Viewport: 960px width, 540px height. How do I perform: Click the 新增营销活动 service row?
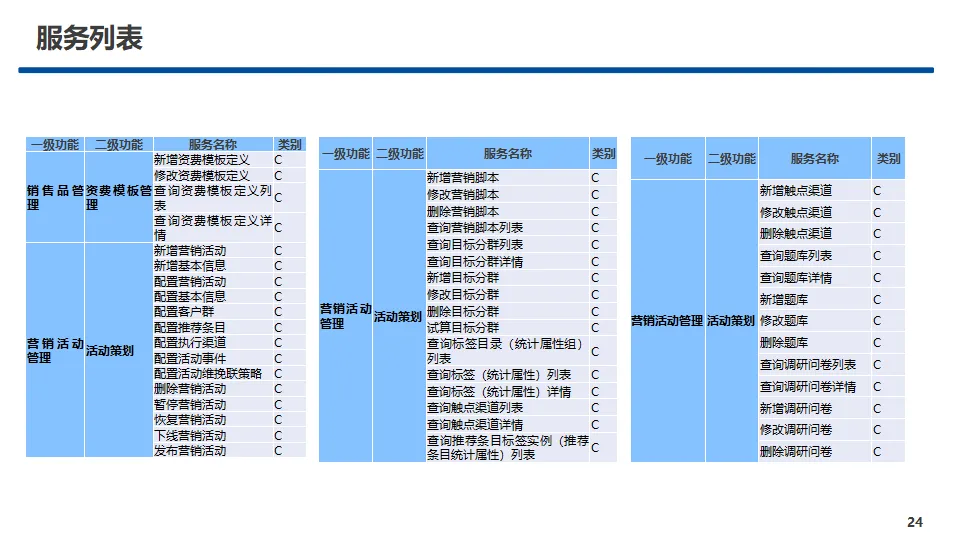(x=213, y=250)
